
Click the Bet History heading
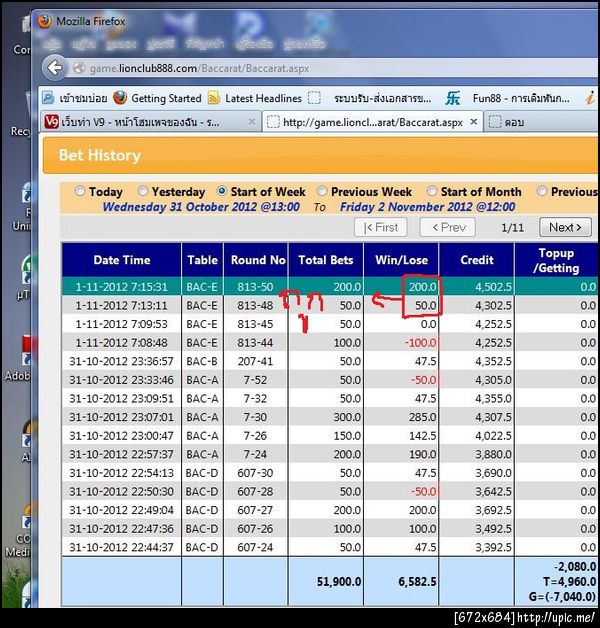pyautogui.click(x=100, y=155)
